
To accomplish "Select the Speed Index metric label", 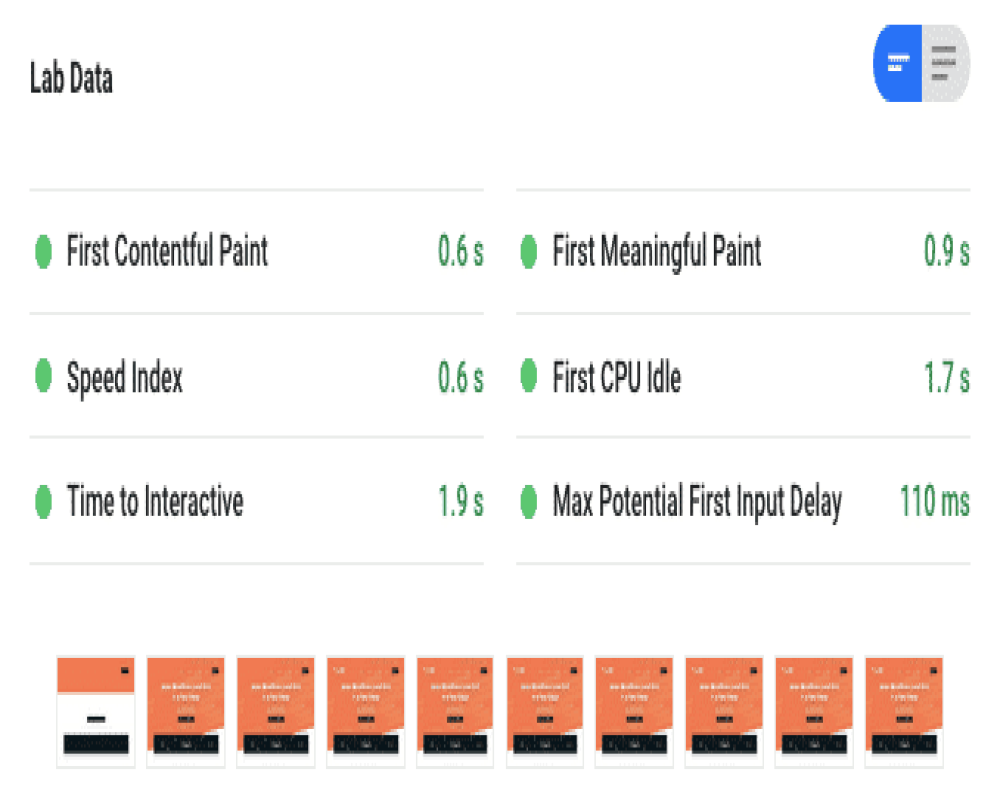I will point(125,378).
